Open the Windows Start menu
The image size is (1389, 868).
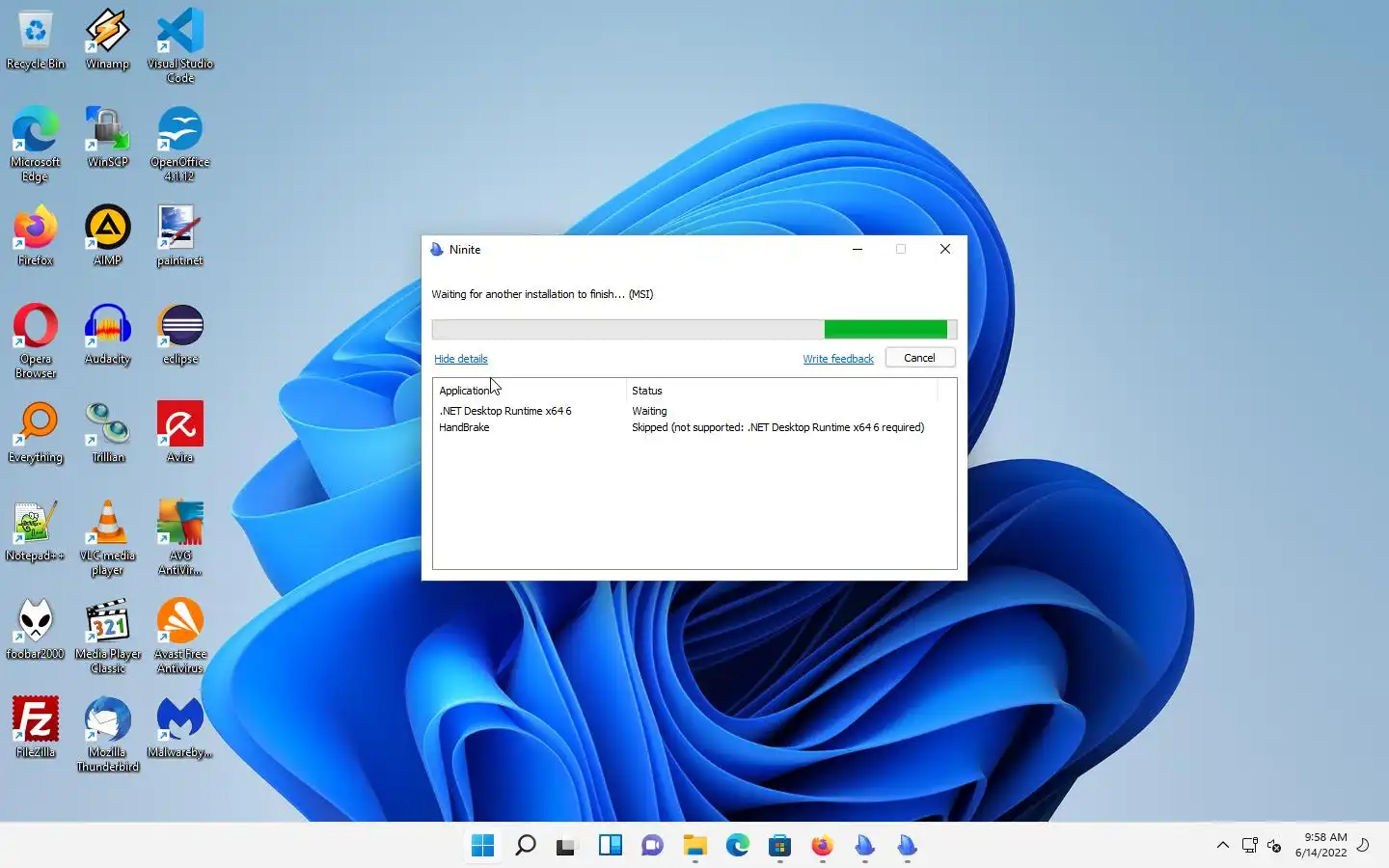pyautogui.click(x=482, y=846)
